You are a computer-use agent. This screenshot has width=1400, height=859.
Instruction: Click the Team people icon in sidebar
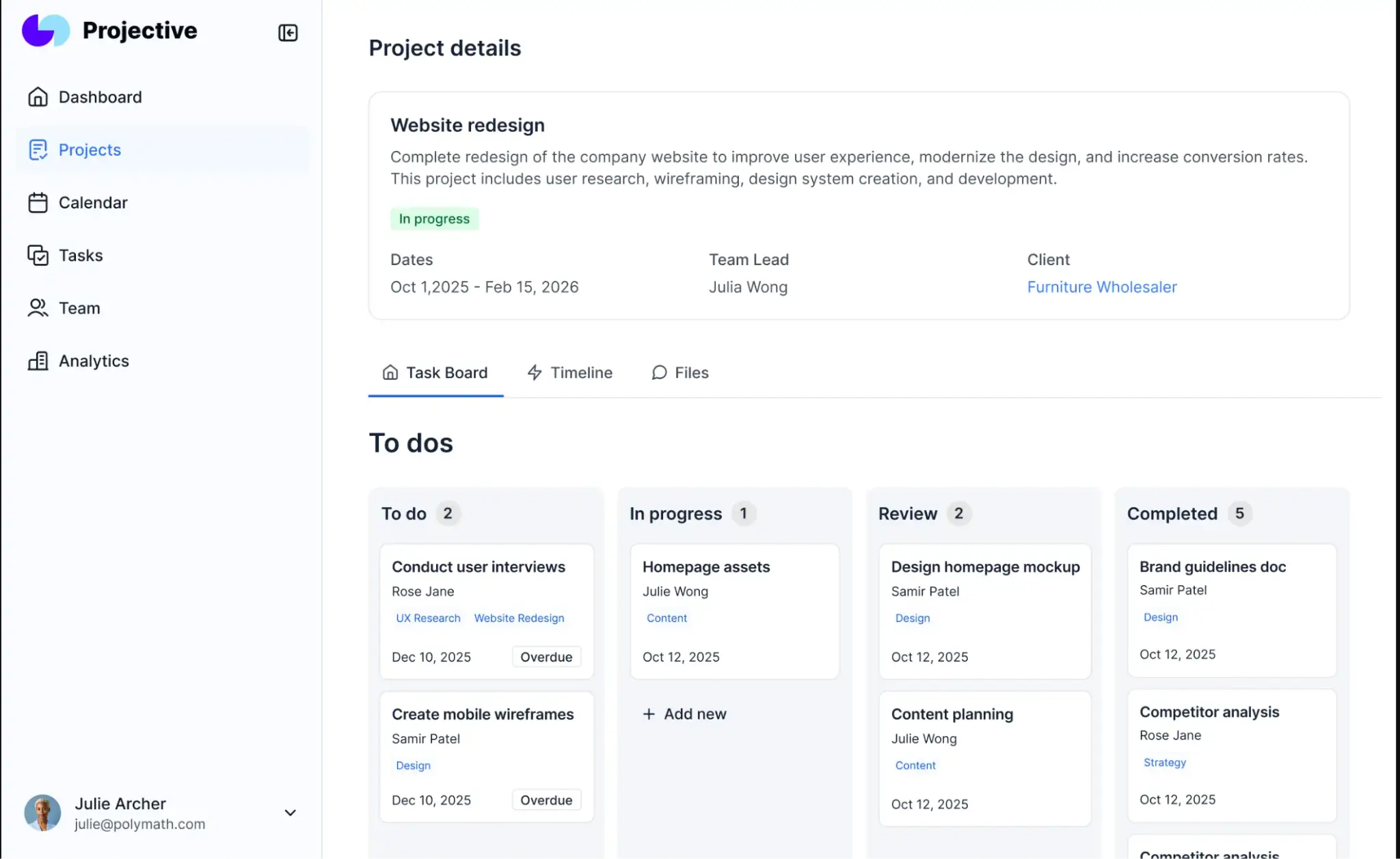[38, 308]
